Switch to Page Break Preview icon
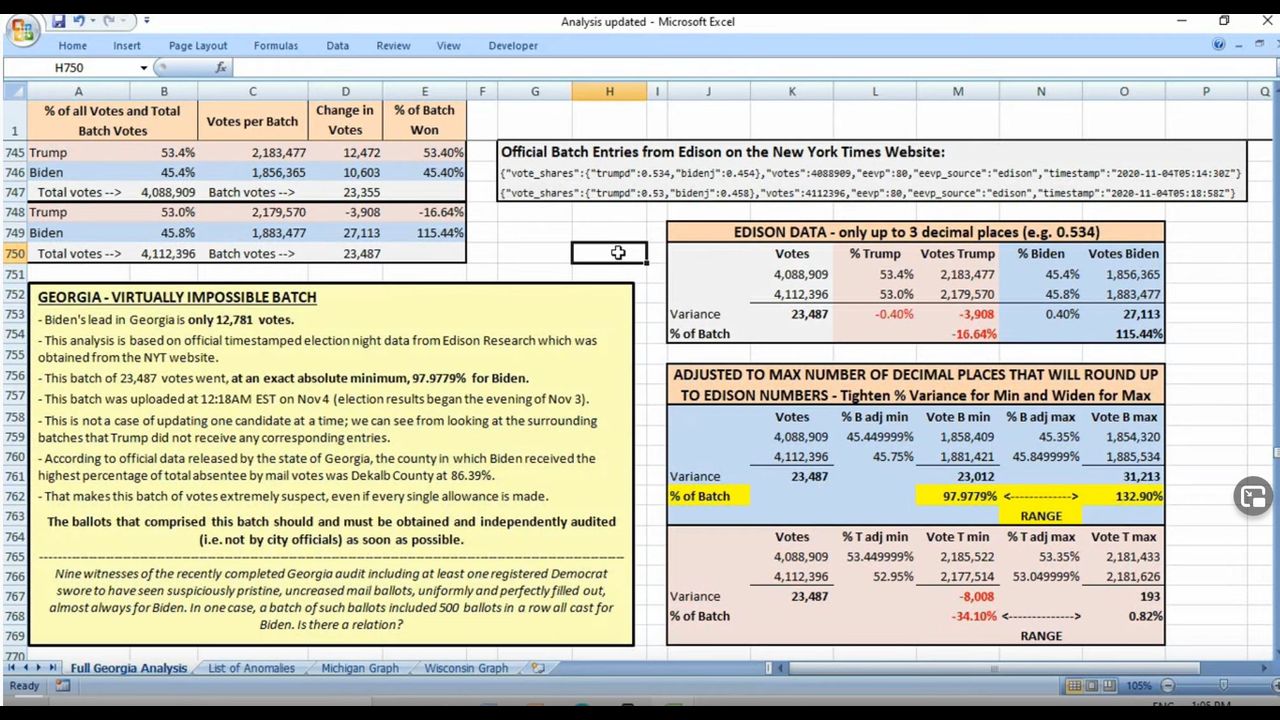 point(1109,686)
